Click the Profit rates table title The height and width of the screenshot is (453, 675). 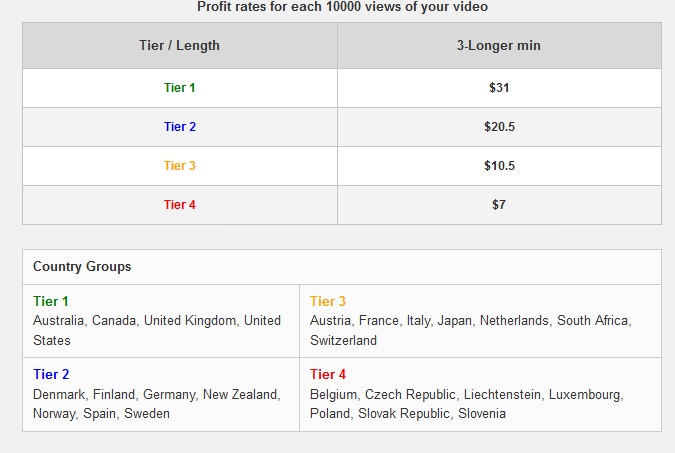[342, 7]
